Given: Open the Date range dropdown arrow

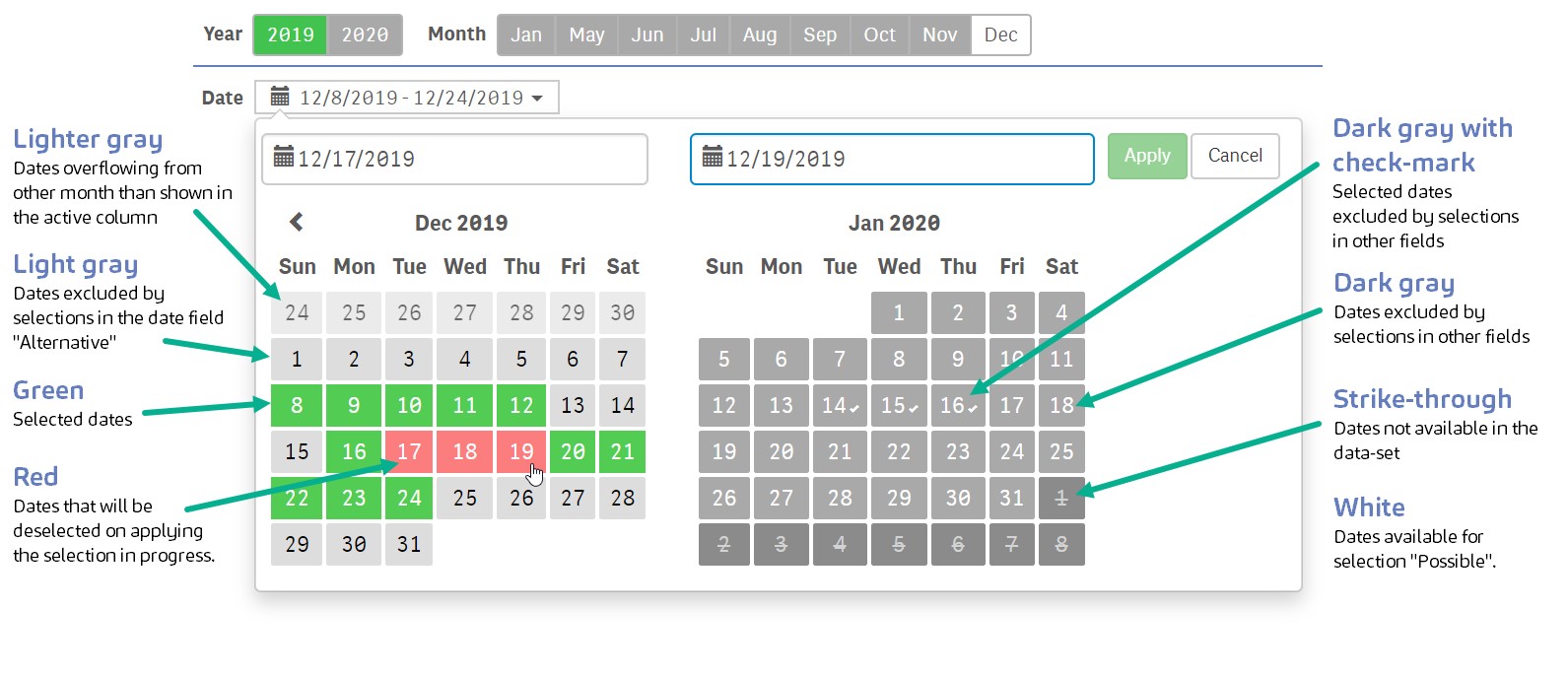Looking at the screenshot, I should click(537, 98).
